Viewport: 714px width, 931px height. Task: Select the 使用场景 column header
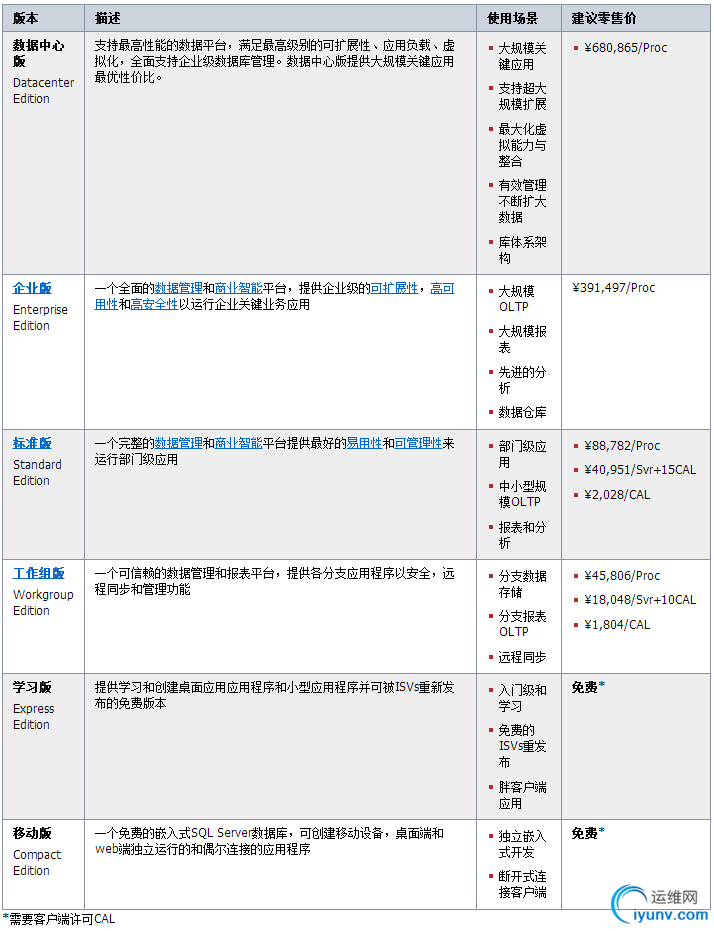tap(512, 18)
